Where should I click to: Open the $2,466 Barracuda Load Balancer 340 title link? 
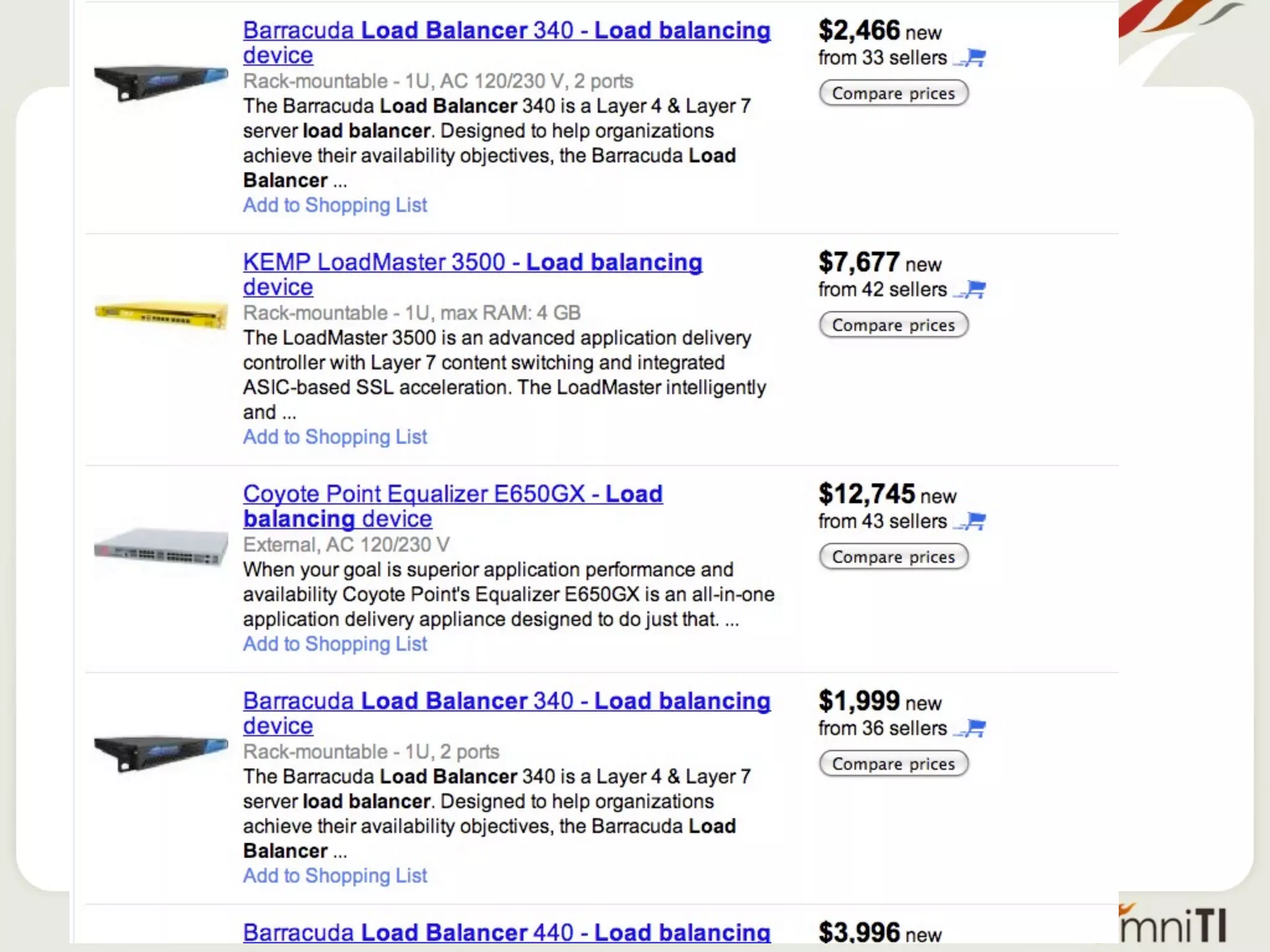pos(506,31)
